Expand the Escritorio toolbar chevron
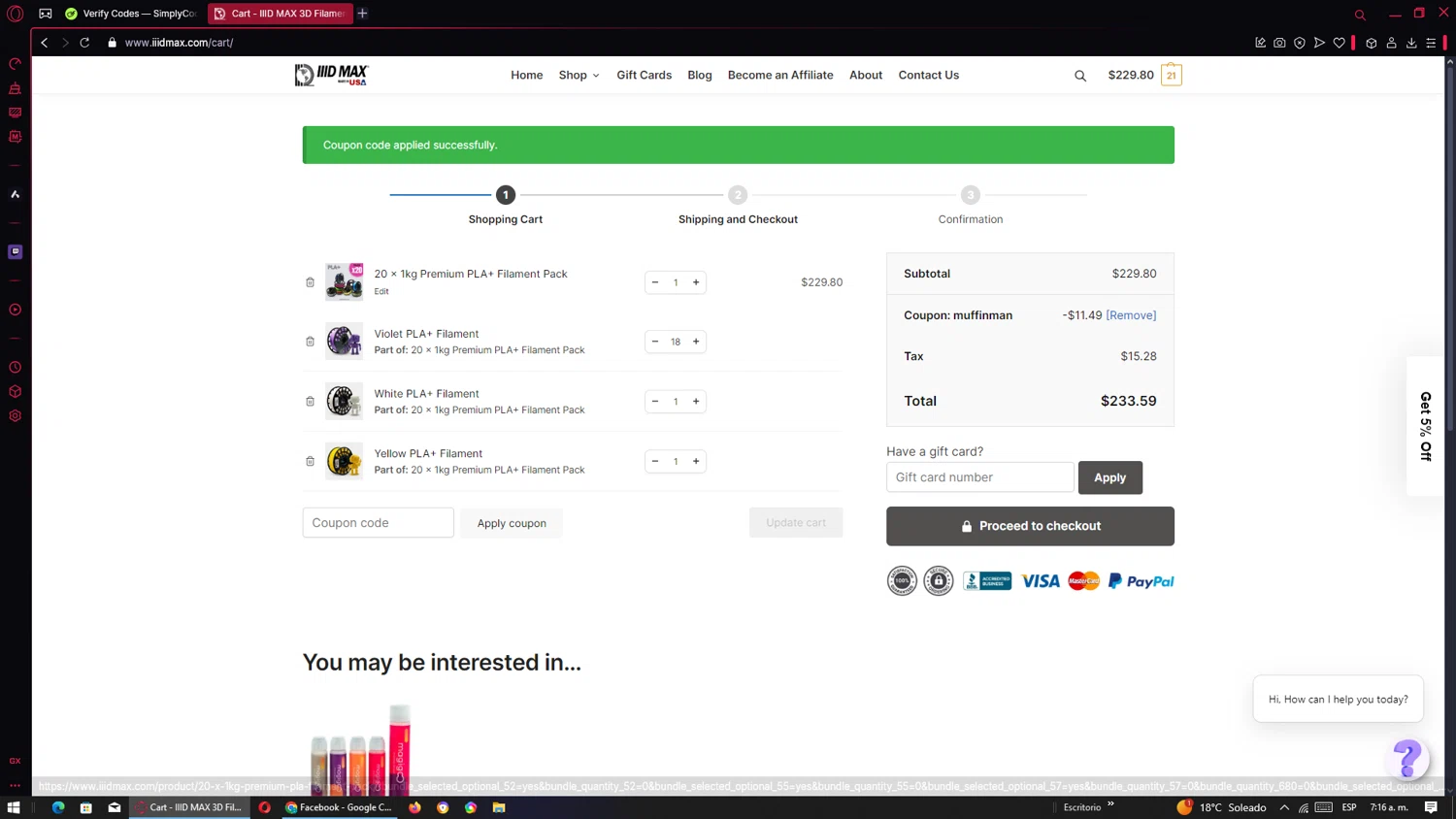This screenshot has height=819, width=1456. coord(1110,804)
